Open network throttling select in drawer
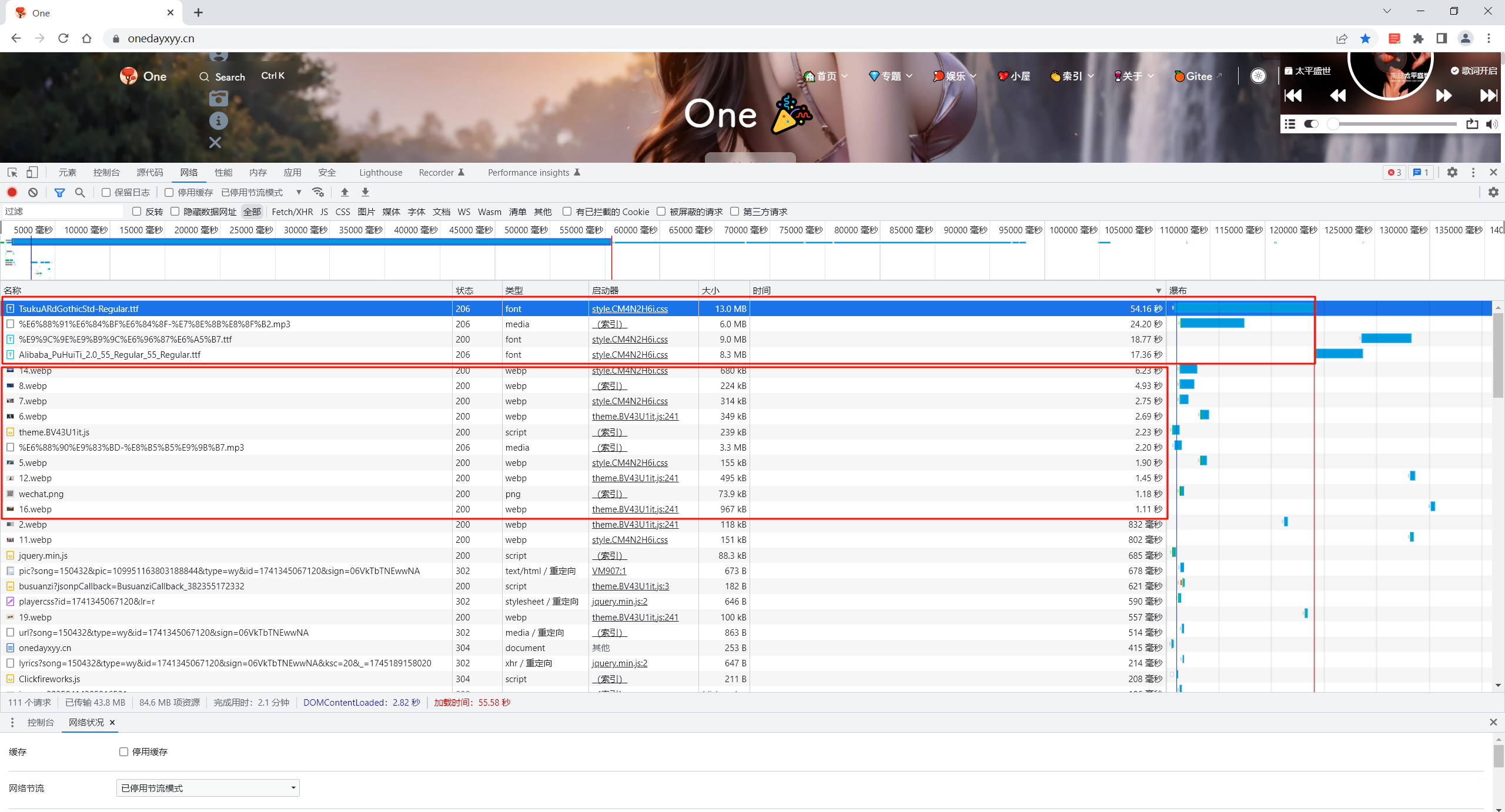The image size is (1505, 812). (x=208, y=788)
